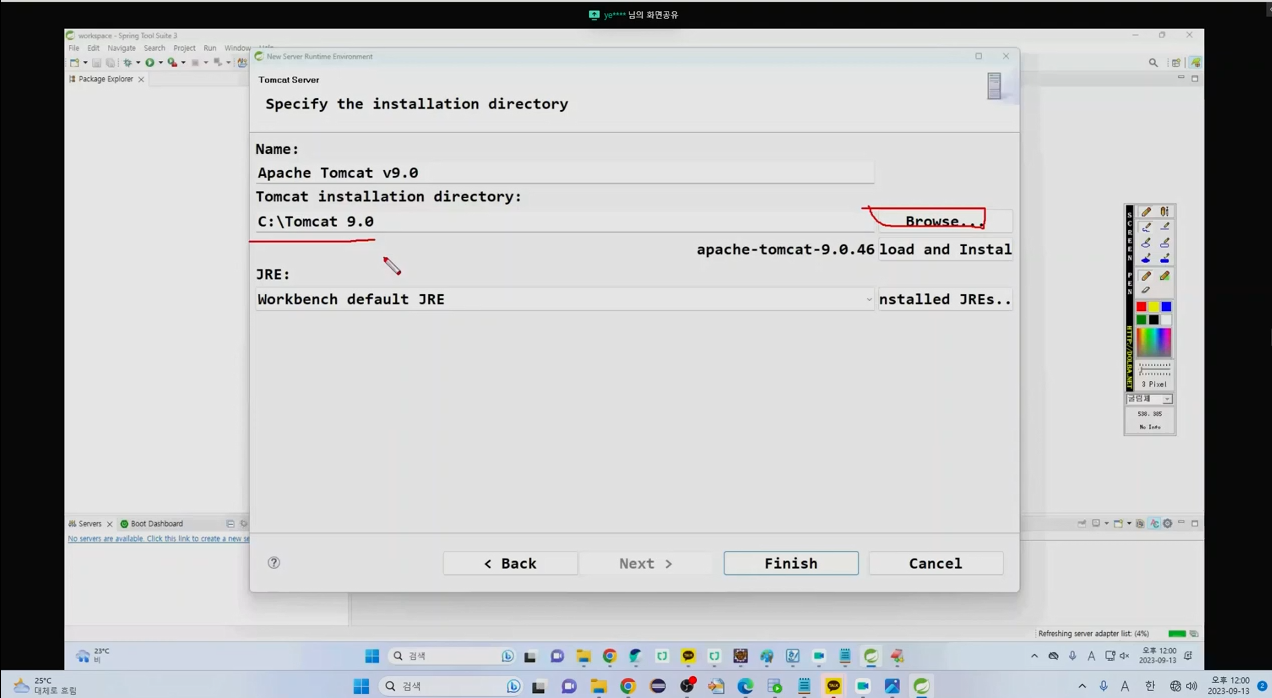Select the filled ellipse pen tool
1272x698 pixels.
point(1146,258)
